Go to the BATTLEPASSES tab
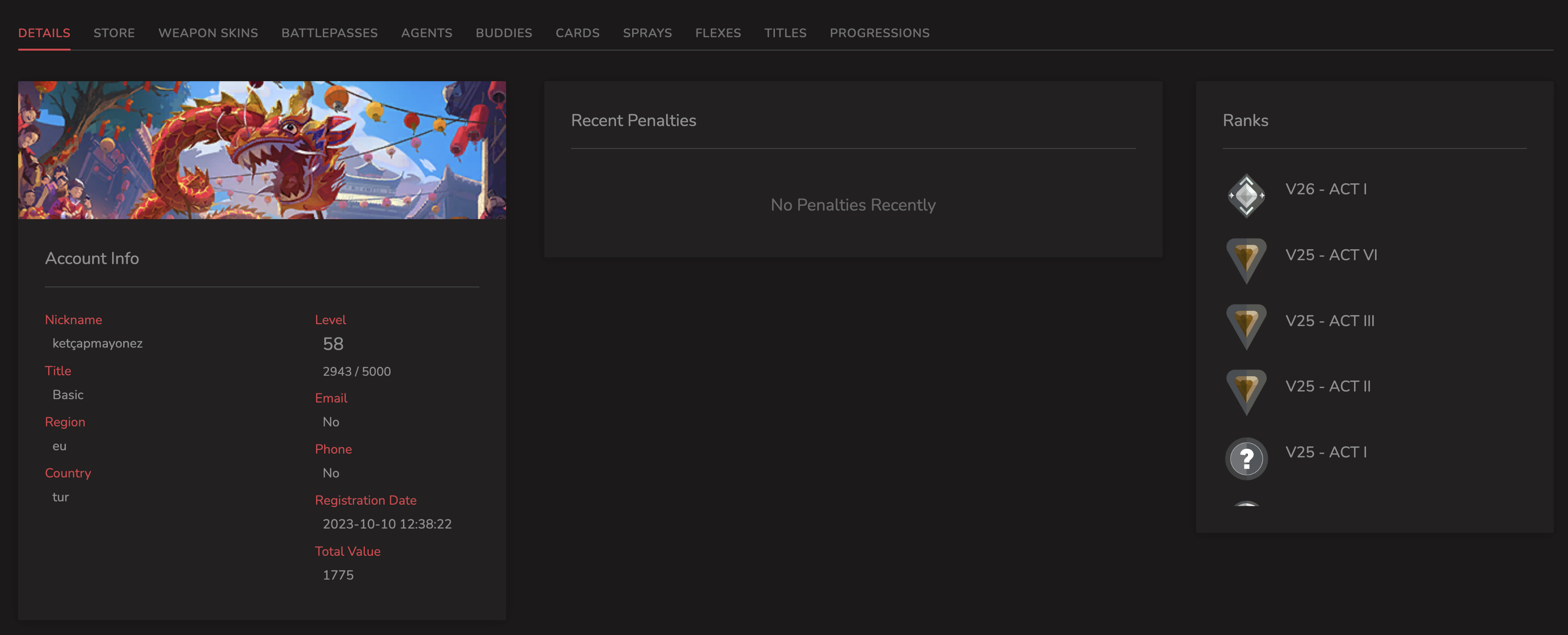The height and width of the screenshot is (635, 1568). tap(329, 33)
